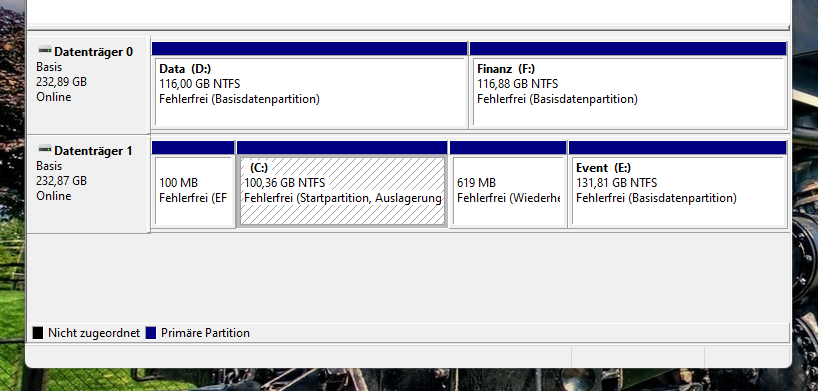Click the Datenträger 1 disk icon
This screenshot has height=391, width=818.
(45, 149)
